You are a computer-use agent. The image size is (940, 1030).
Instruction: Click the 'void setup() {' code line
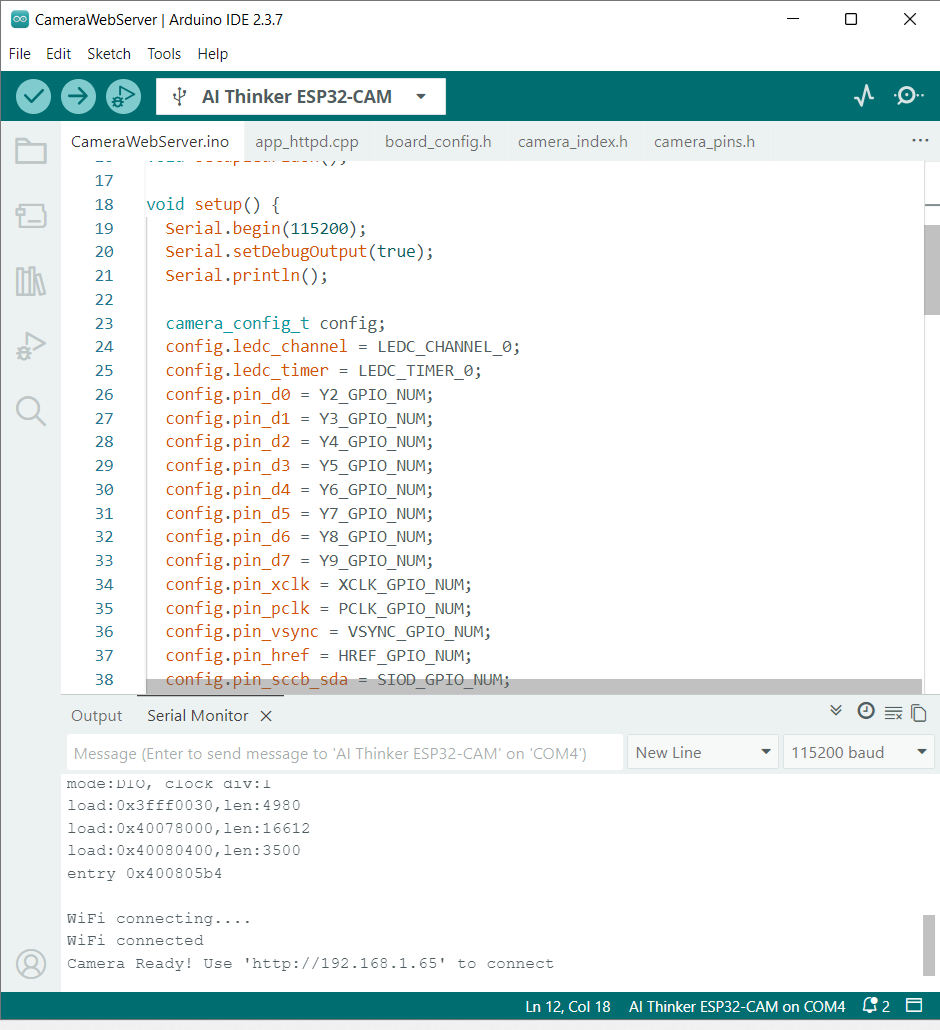213,204
